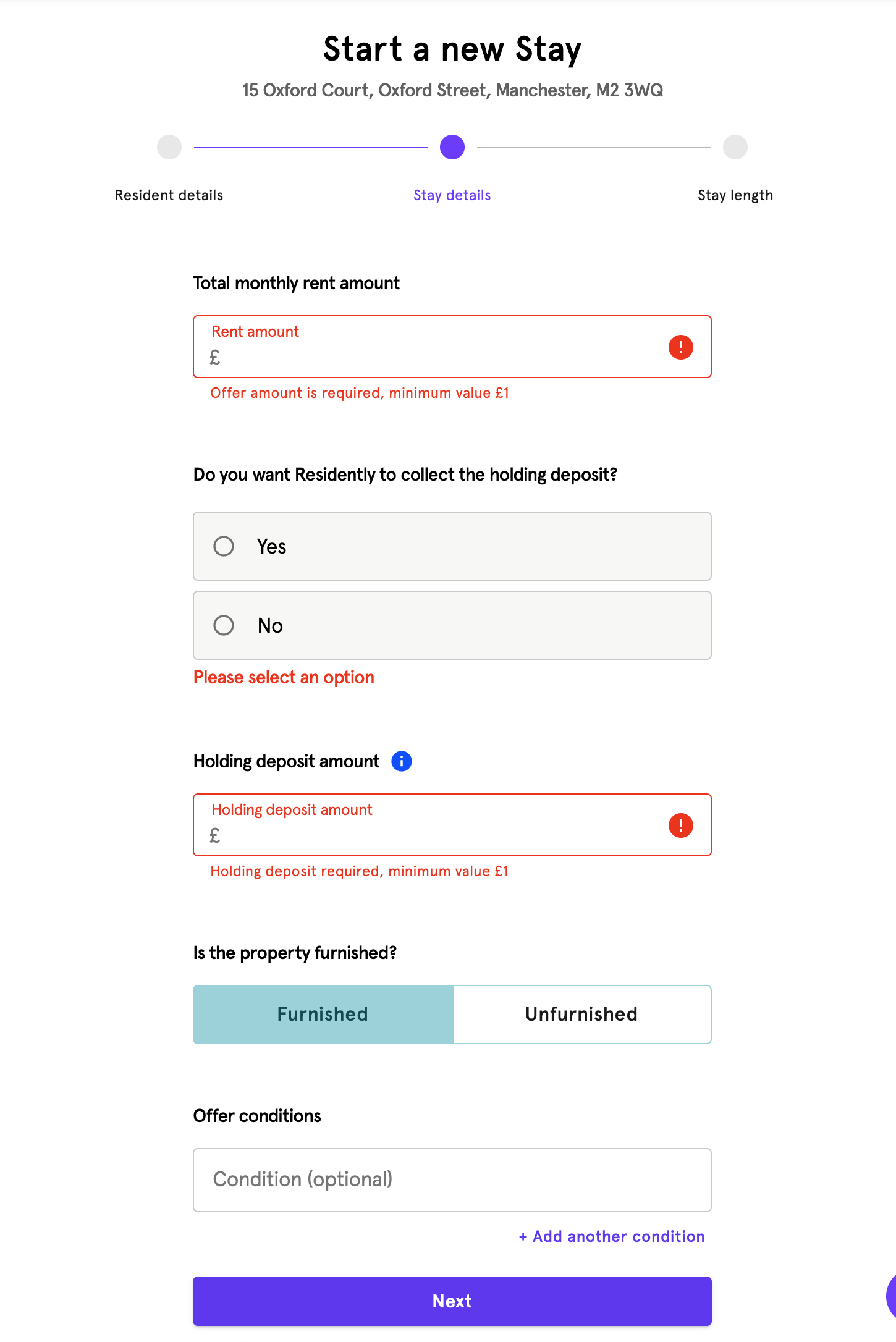The image size is (896, 1342).
Task: Click Add another condition link
Action: coord(612,1236)
